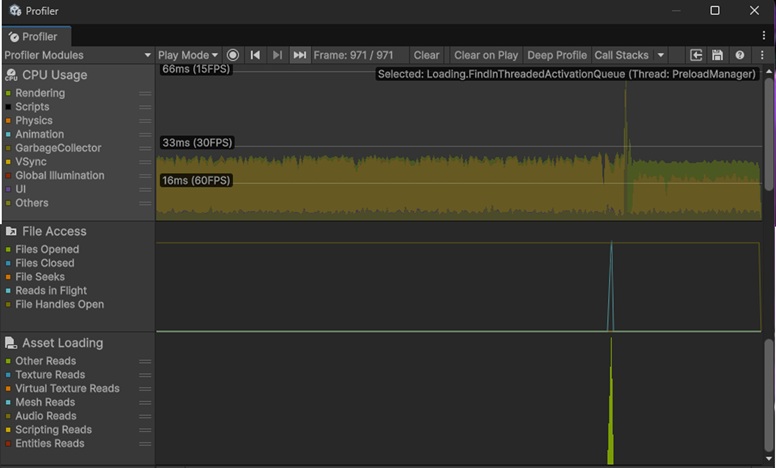Select the Reads in Flight counter

[51, 290]
